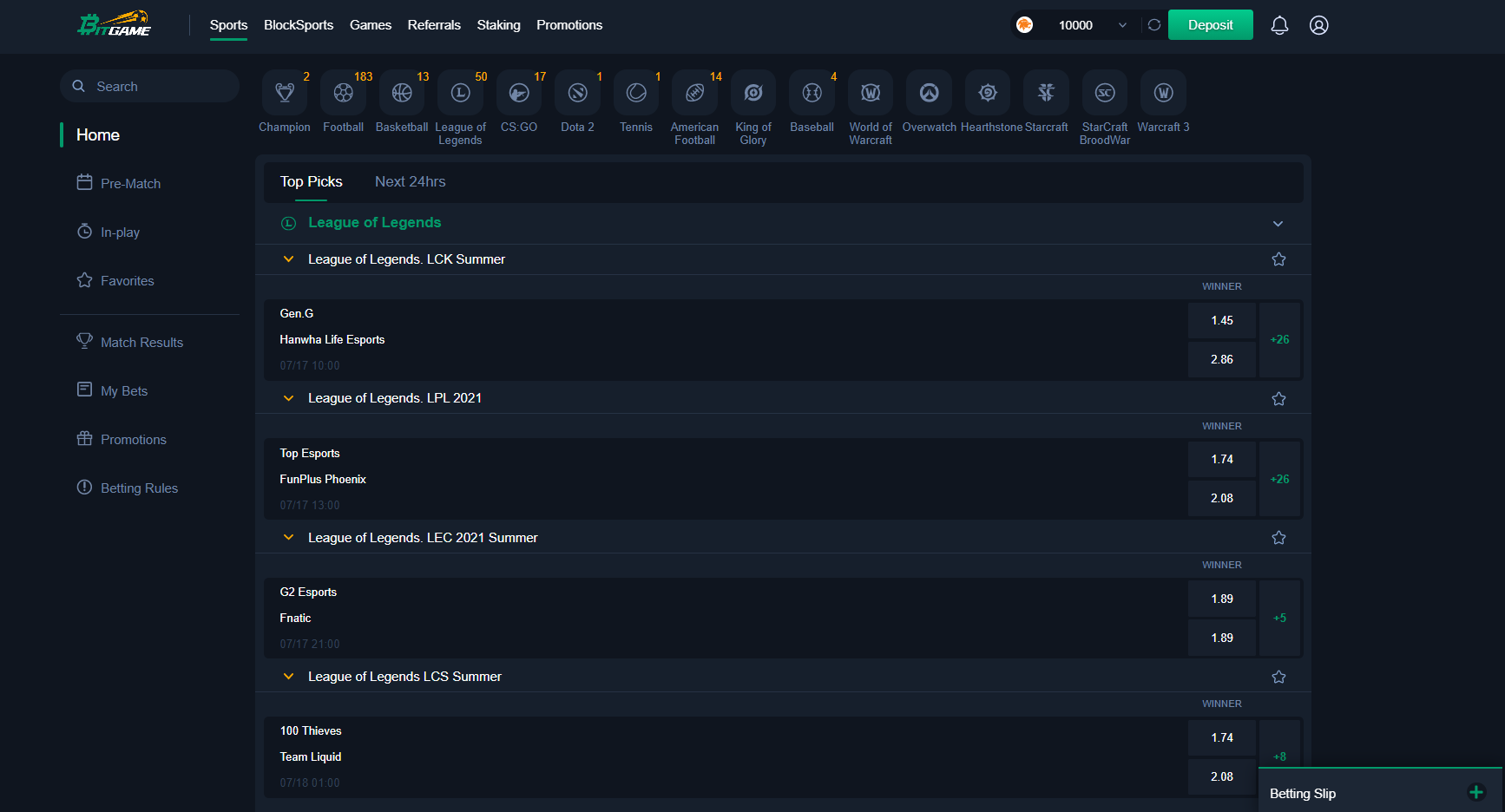The width and height of the screenshot is (1505, 812).
Task: Collapse the LEC 2021 Summer league row
Action: 288,538
